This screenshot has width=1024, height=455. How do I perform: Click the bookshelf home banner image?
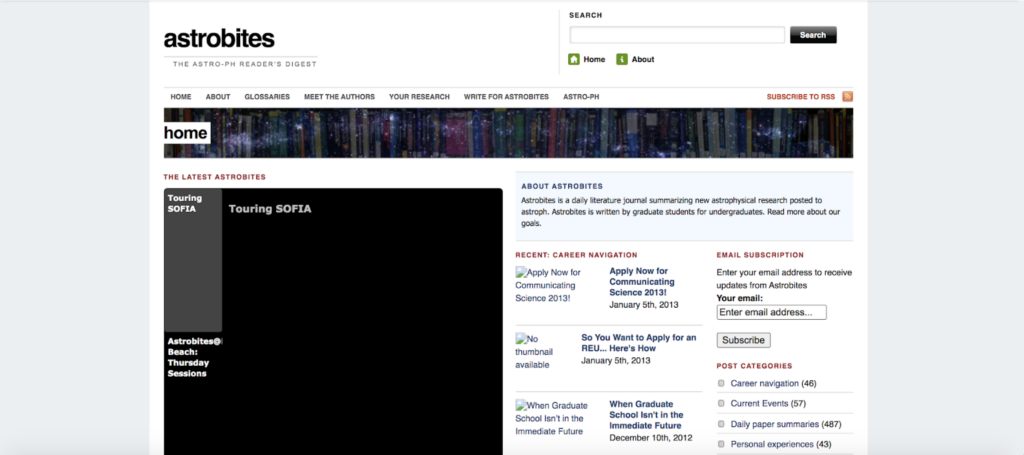pos(508,133)
